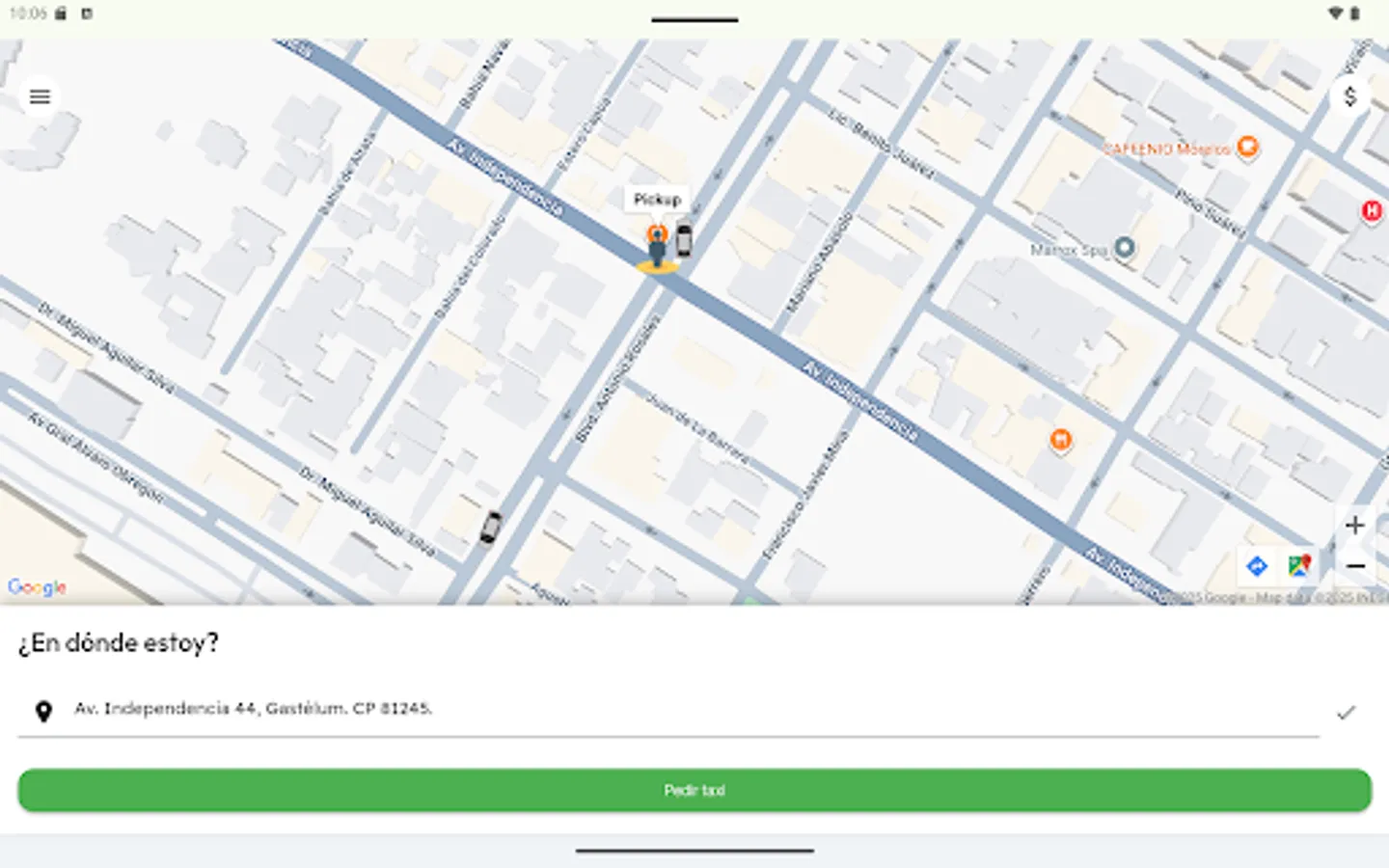Click the Manox Spa marker

tap(1123, 246)
